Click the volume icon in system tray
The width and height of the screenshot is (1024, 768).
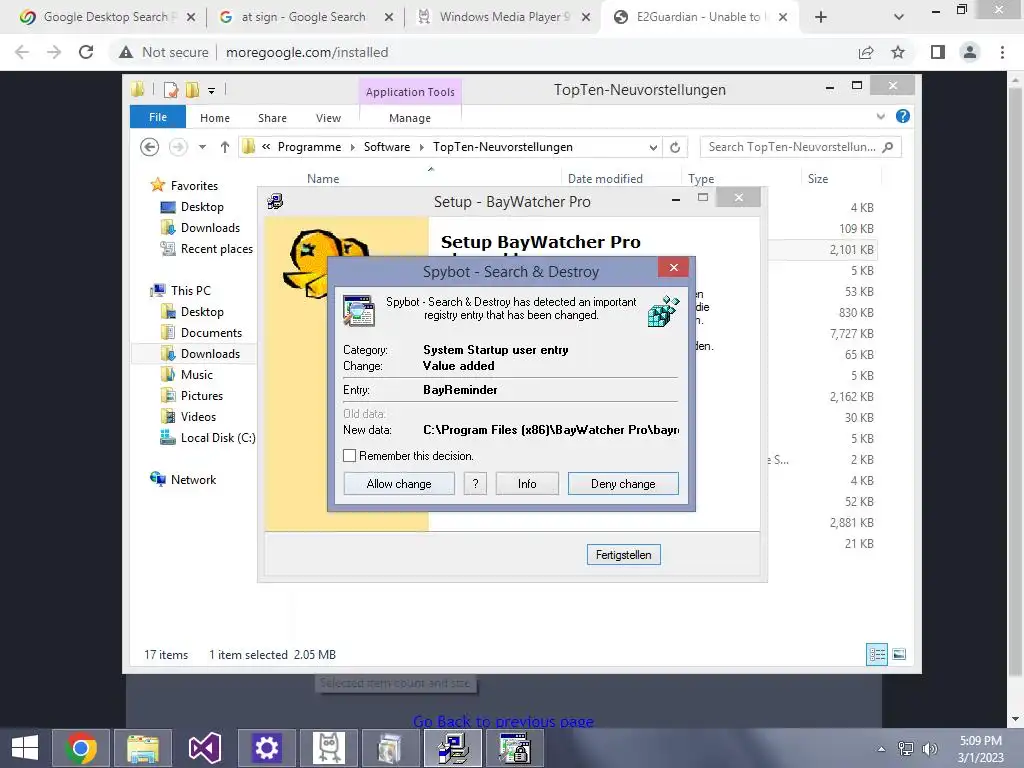(929, 749)
